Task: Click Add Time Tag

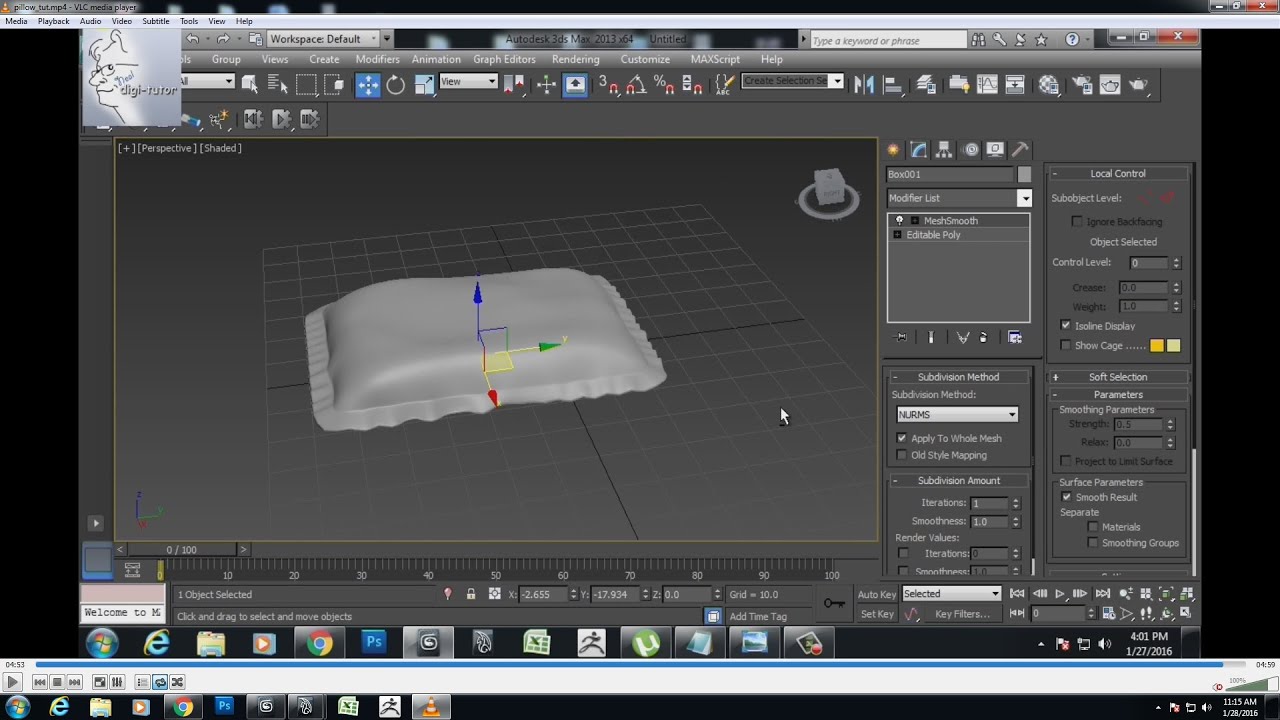Action: point(758,616)
